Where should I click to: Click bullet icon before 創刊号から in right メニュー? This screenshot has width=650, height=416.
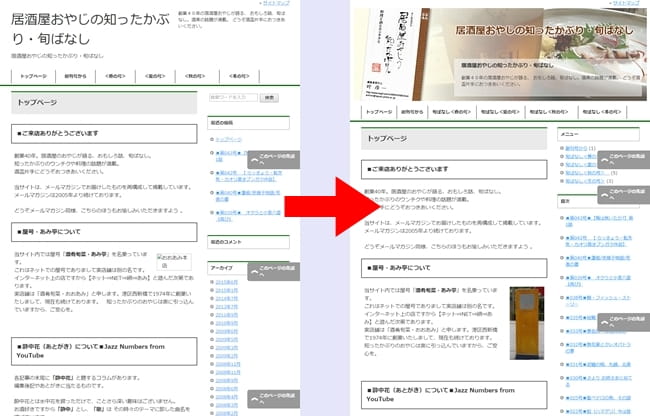coord(562,147)
